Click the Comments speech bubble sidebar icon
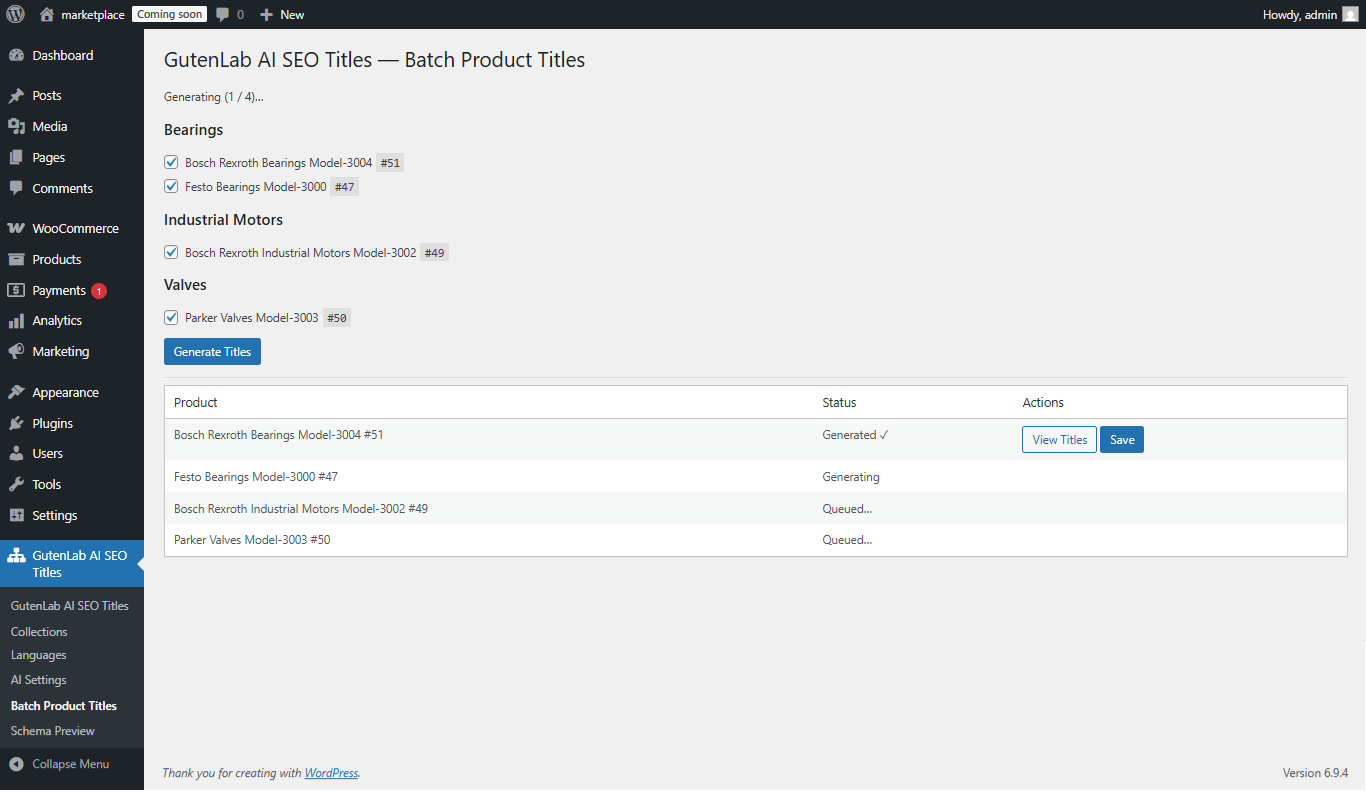Viewport: 1366px width, 792px height. click(16, 188)
